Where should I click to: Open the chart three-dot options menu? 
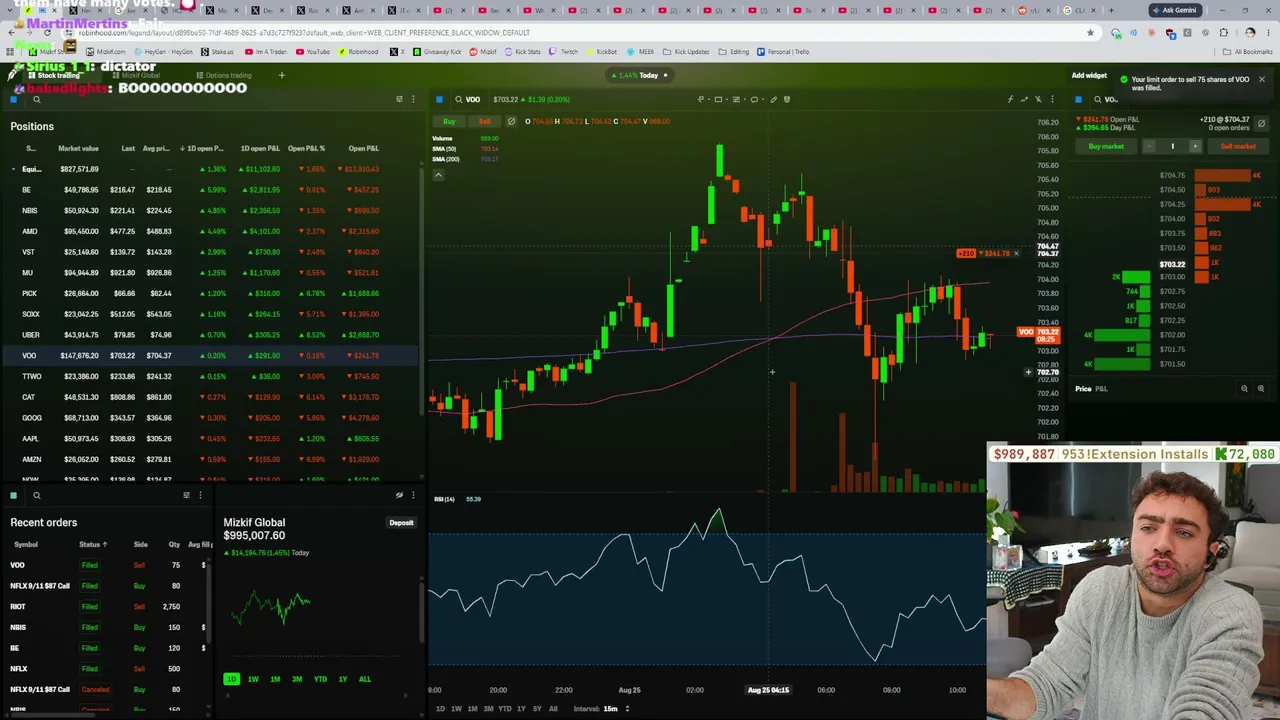click(x=1052, y=99)
